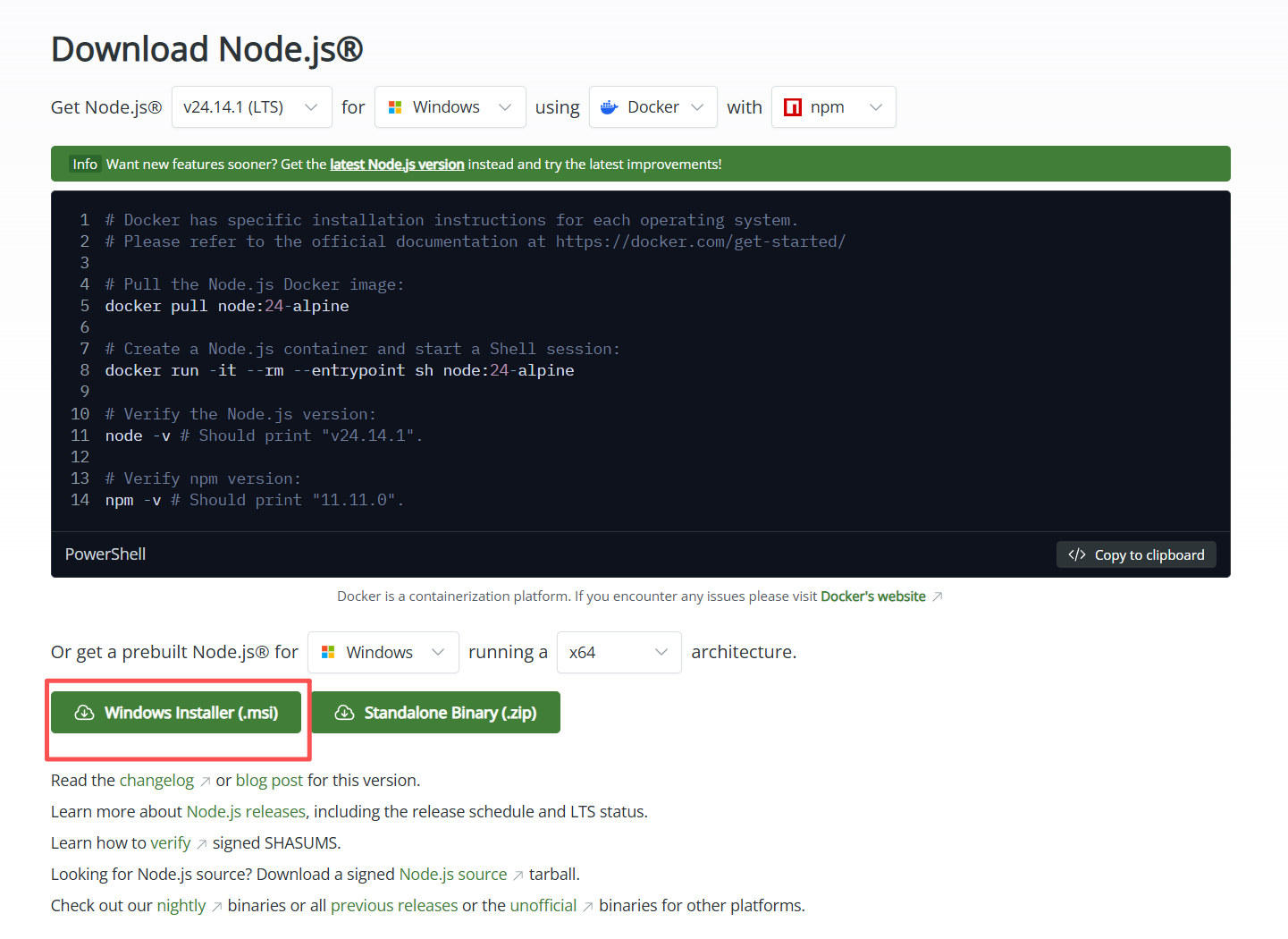Open the prebuilt Windows OS dropdown

[x=383, y=653]
